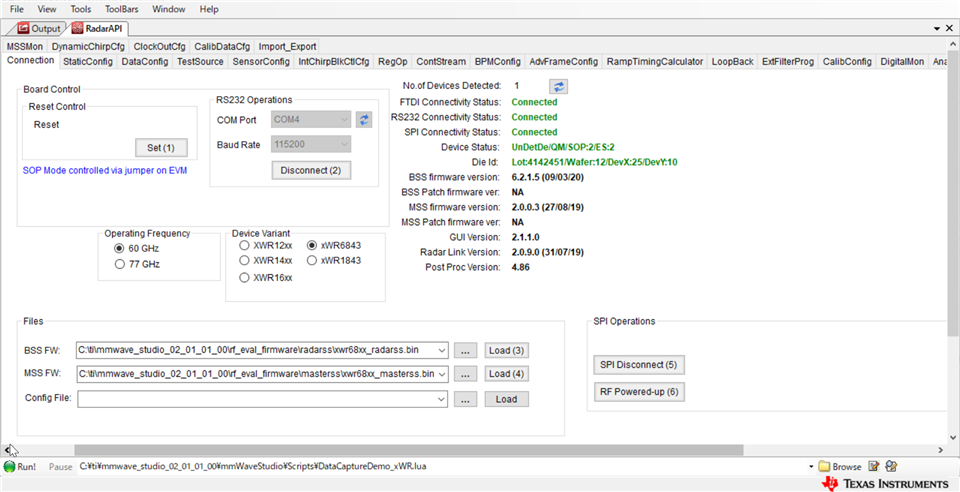Click the vertical scrollbar down arrow

[x=952, y=438]
